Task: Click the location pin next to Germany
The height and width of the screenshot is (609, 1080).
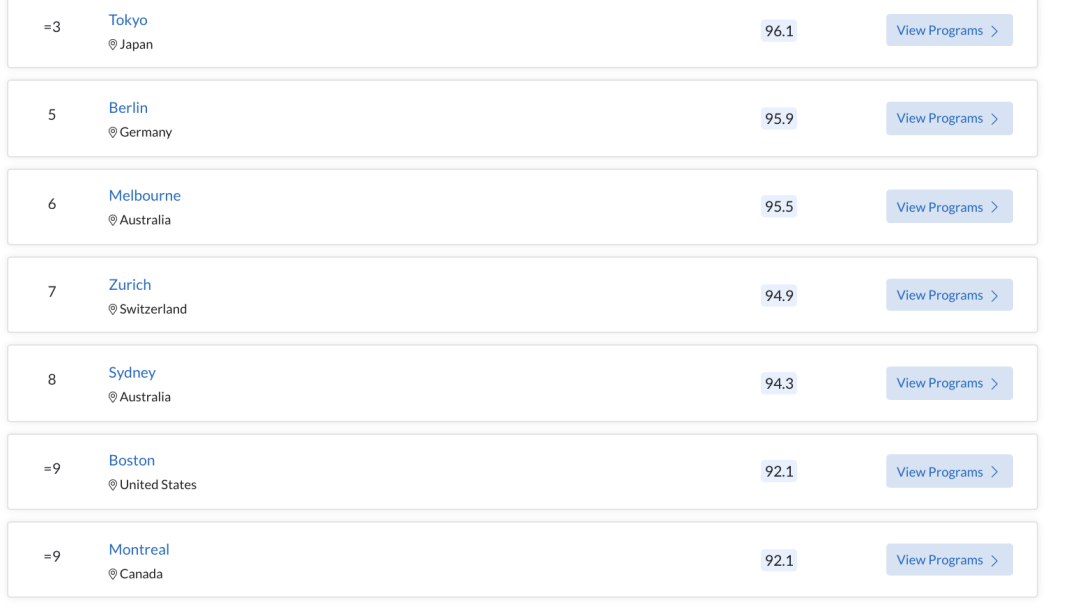Action: [x=113, y=132]
